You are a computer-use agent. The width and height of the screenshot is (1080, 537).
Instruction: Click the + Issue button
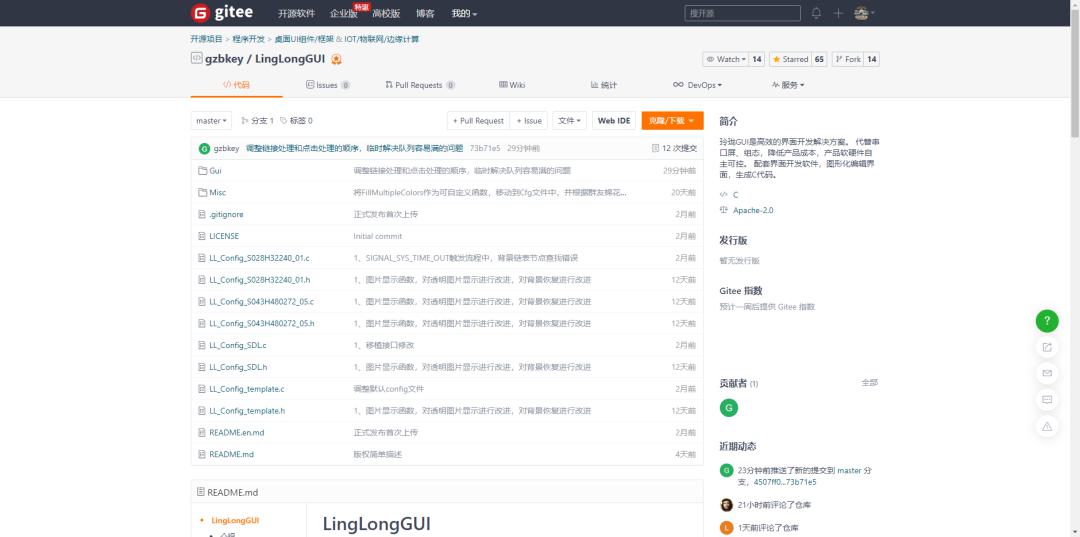point(529,120)
